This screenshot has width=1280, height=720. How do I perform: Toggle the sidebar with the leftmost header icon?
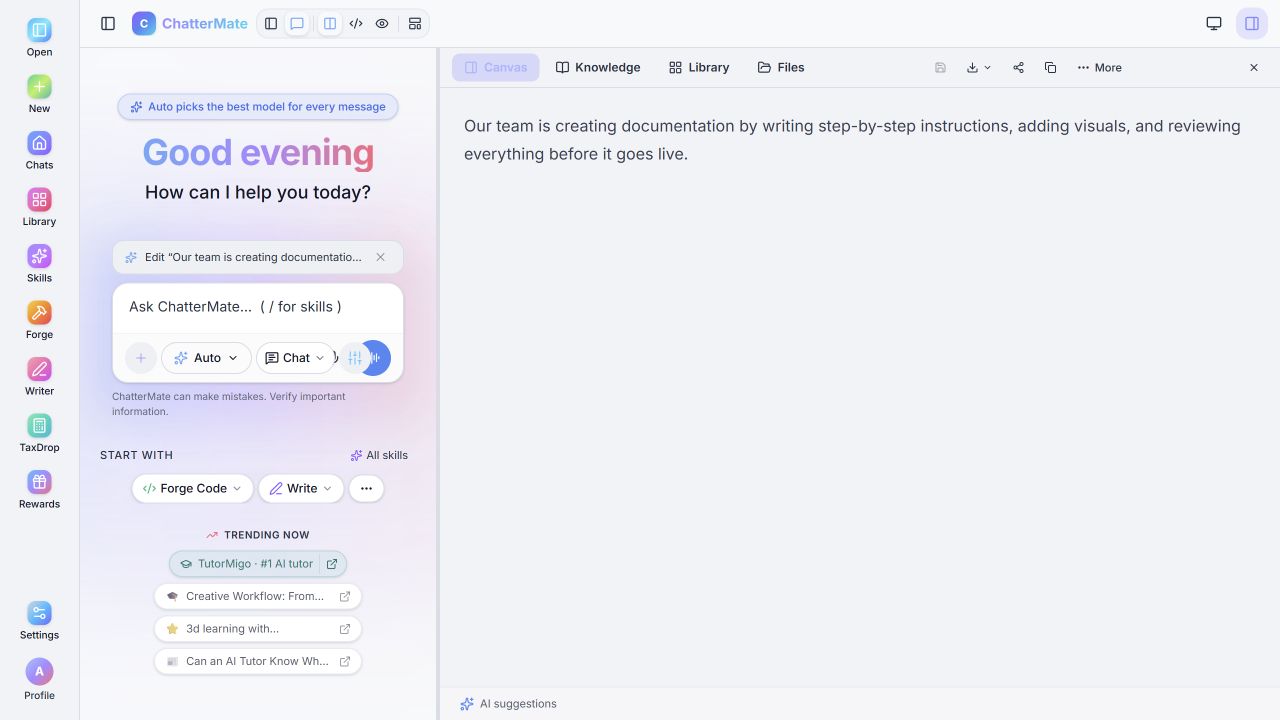[108, 23]
